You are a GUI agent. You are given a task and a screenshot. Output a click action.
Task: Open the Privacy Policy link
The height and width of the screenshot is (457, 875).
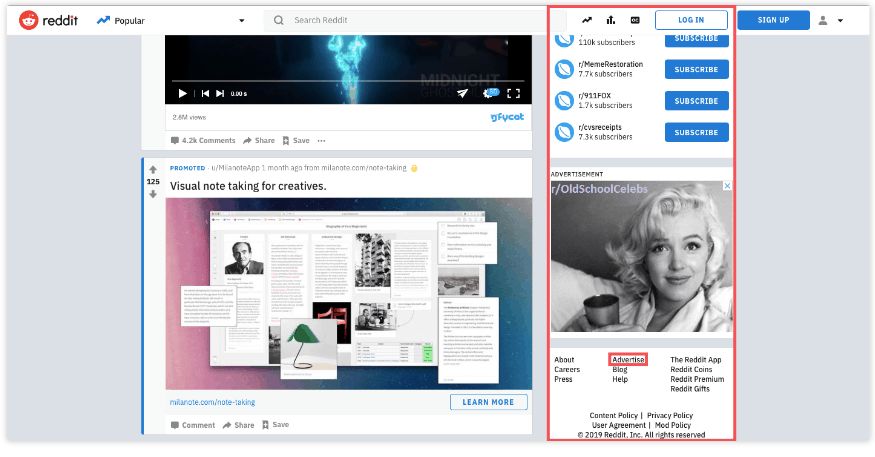pos(670,415)
